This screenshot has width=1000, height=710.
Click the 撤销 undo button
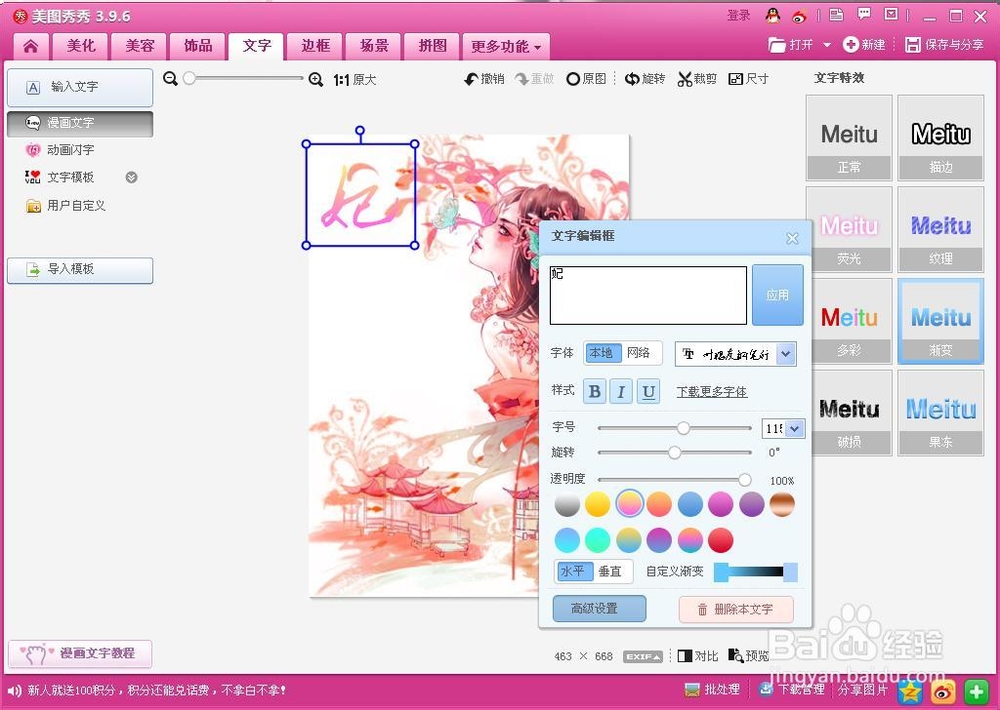[x=484, y=79]
